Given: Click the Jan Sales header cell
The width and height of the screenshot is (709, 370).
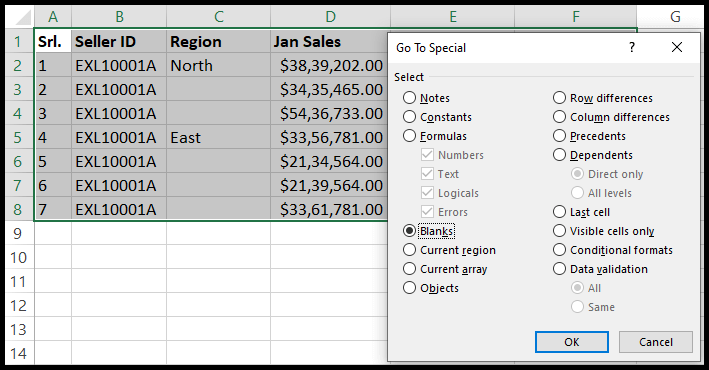Looking at the screenshot, I should [x=329, y=42].
